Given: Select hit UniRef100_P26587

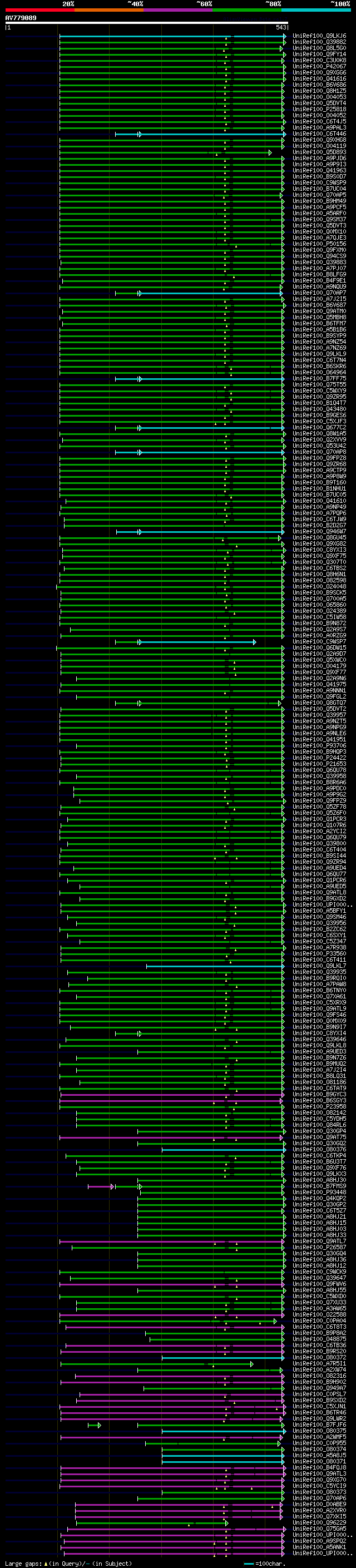Looking at the screenshot, I should point(319,1247).
